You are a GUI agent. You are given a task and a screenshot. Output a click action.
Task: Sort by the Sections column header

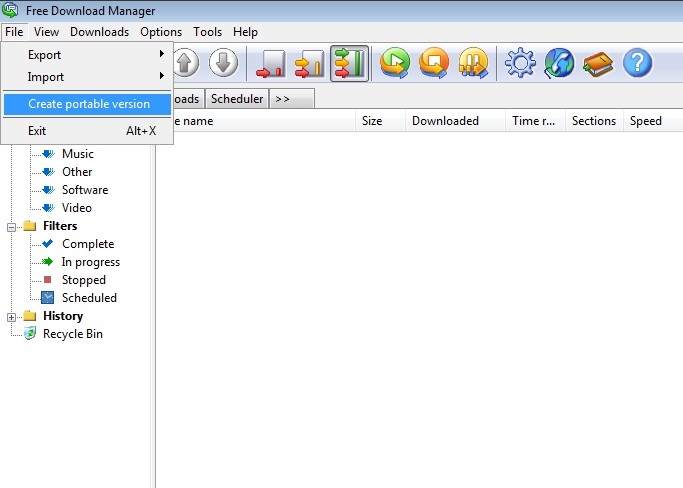[594, 121]
